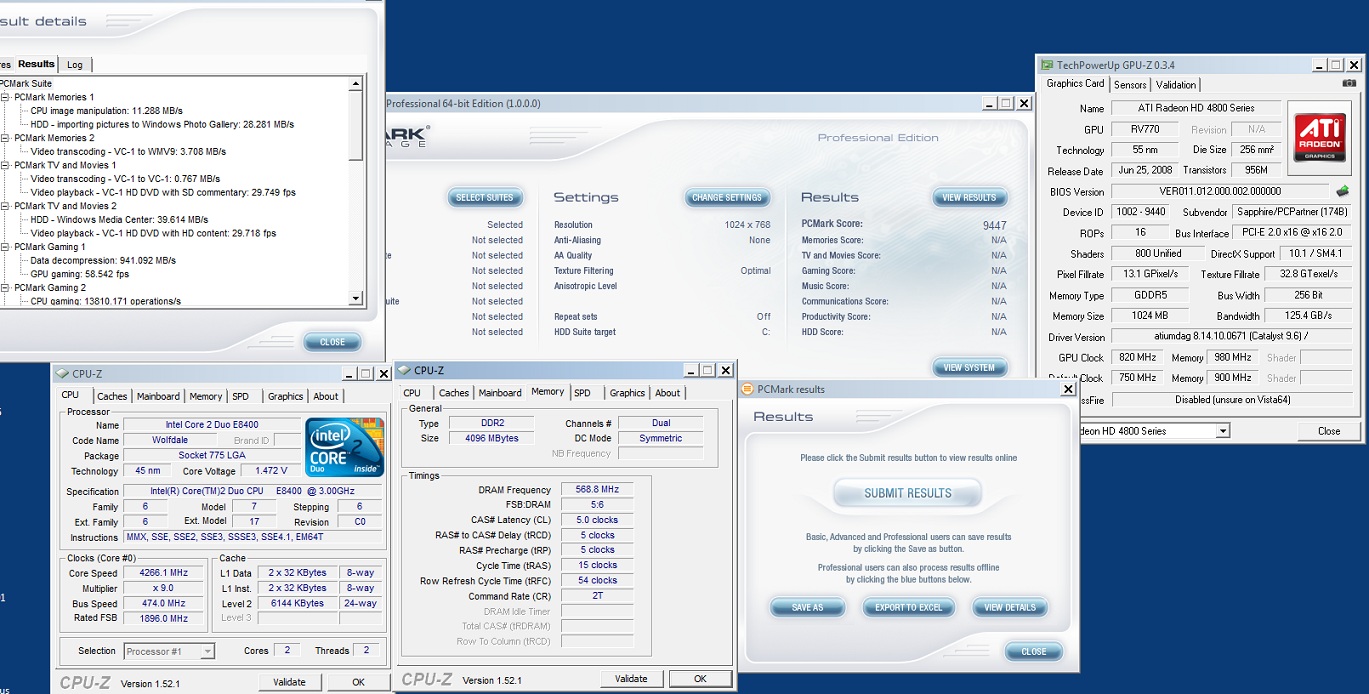Click Validate in the CPU-Z processor window

[x=289, y=682]
